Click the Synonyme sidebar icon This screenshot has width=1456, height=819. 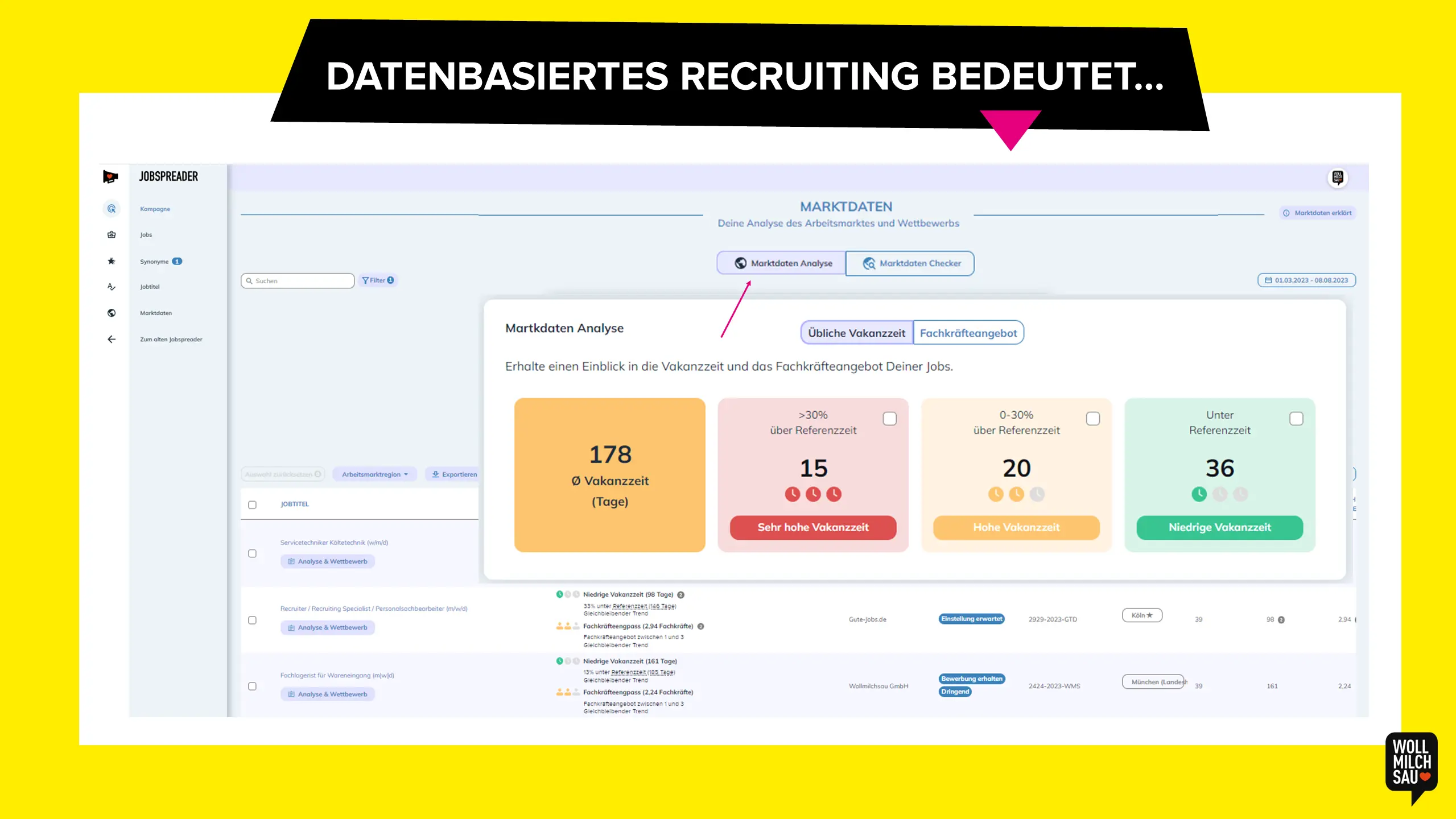coord(112,260)
